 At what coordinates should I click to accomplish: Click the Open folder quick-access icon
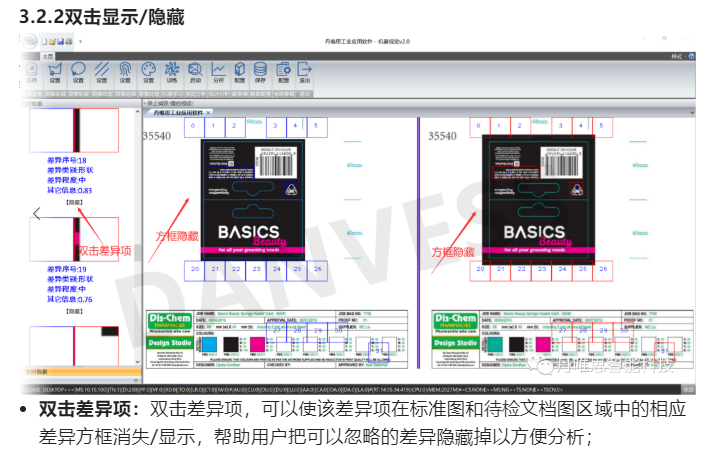tap(52, 42)
